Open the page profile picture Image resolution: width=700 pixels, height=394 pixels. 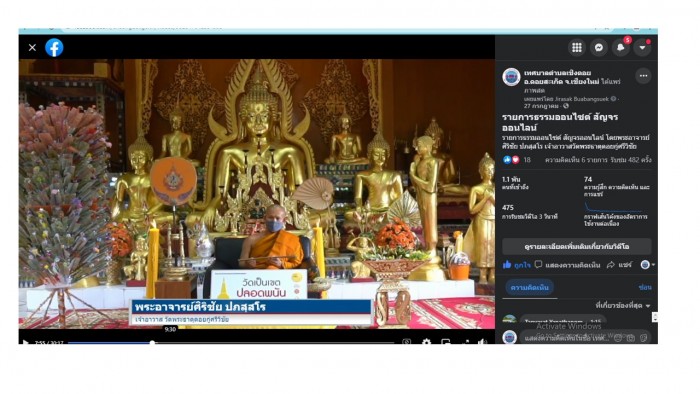pyautogui.click(x=511, y=77)
